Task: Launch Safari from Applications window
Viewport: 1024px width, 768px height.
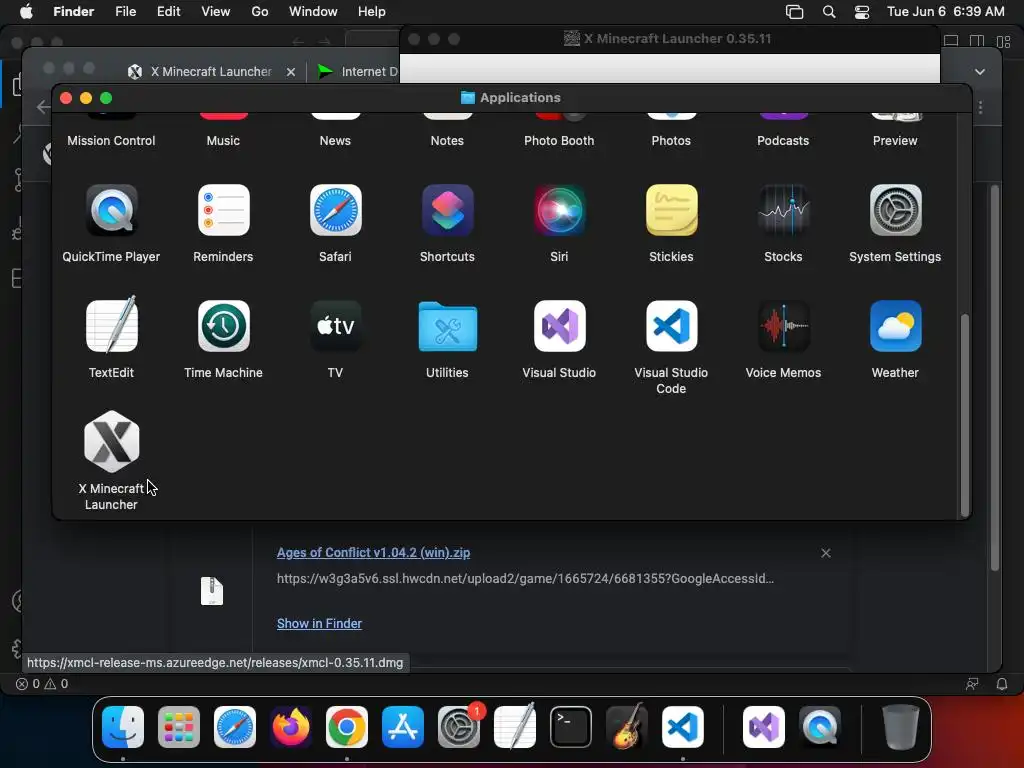Action: click(x=335, y=210)
